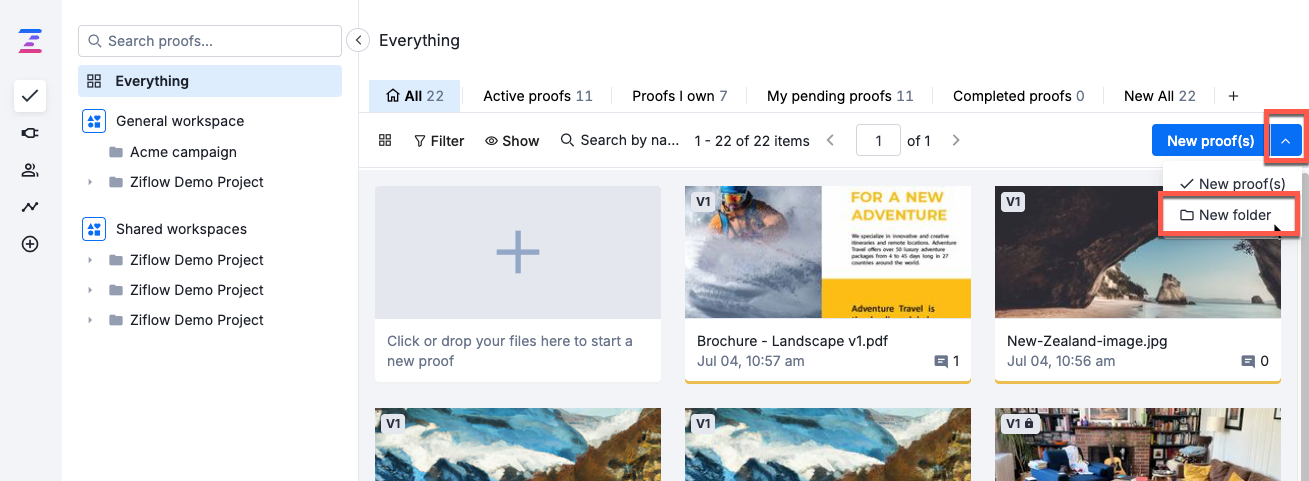Screen dimensions: 1309x481
Task: Click the Search by name field
Action: tap(620, 140)
